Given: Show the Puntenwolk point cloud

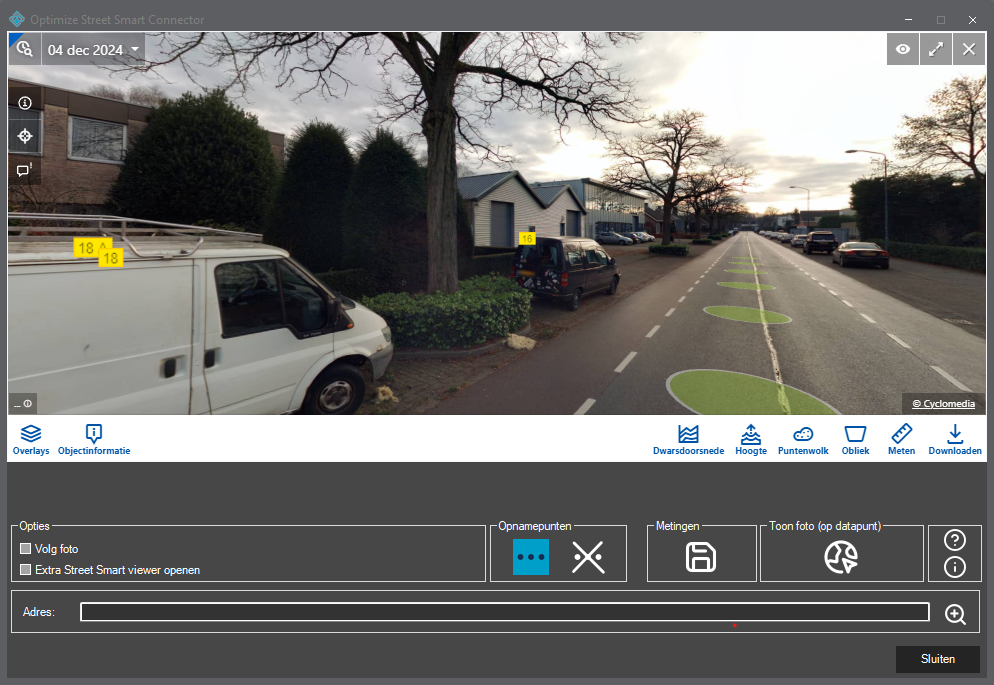Looking at the screenshot, I should click(803, 440).
